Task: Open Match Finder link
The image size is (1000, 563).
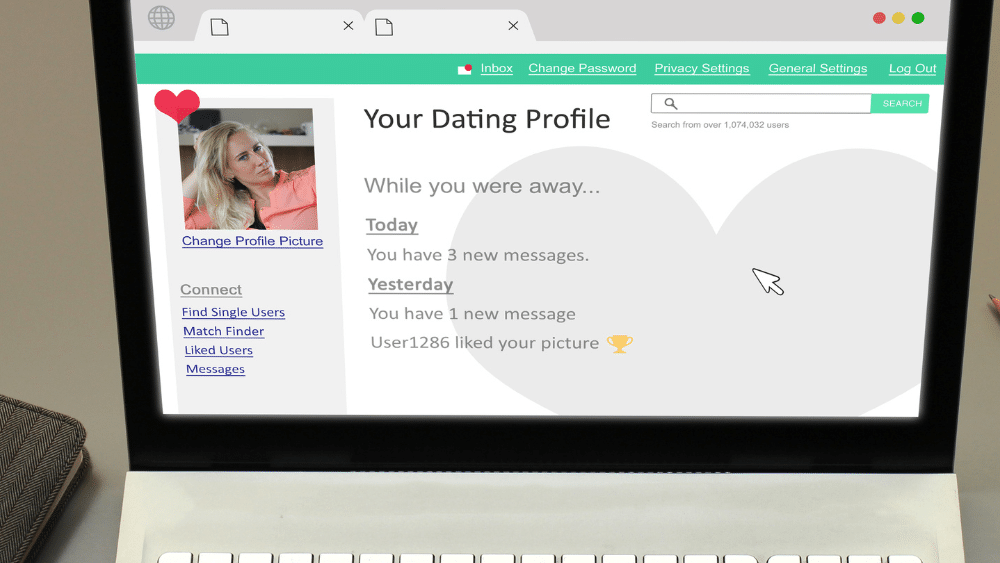Action: (x=224, y=331)
